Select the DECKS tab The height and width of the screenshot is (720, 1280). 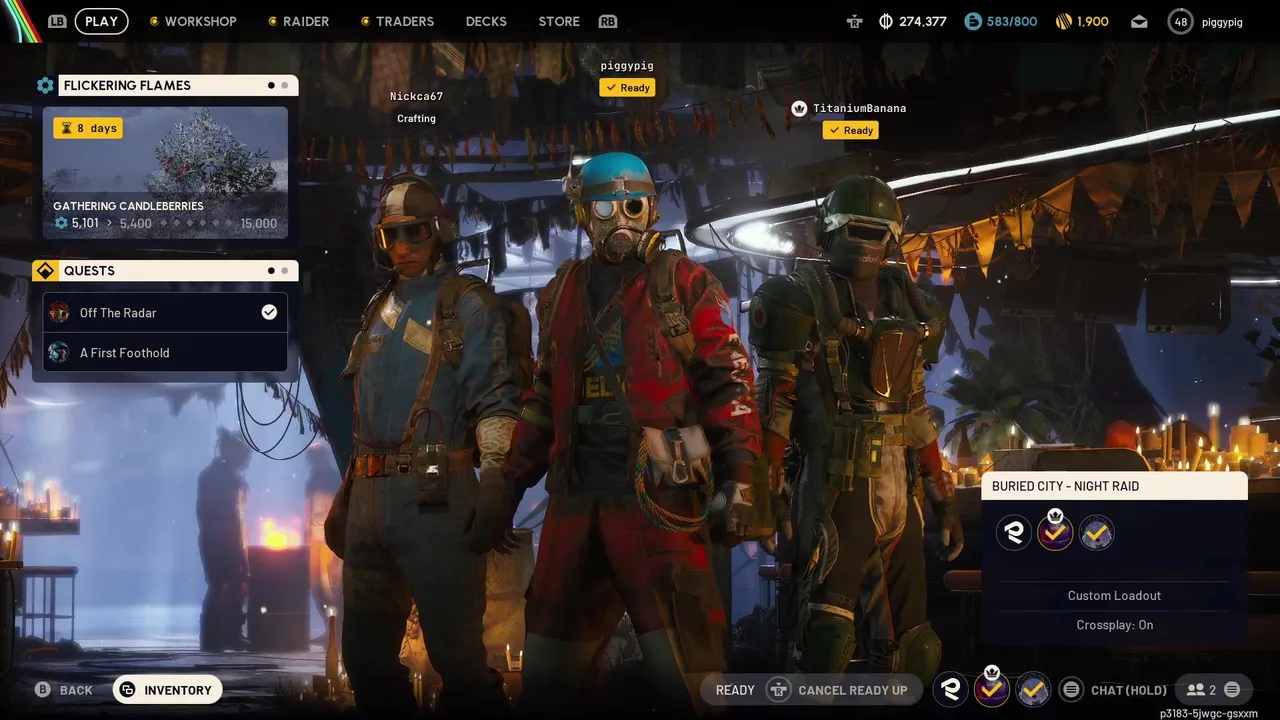click(x=486, y=21)
